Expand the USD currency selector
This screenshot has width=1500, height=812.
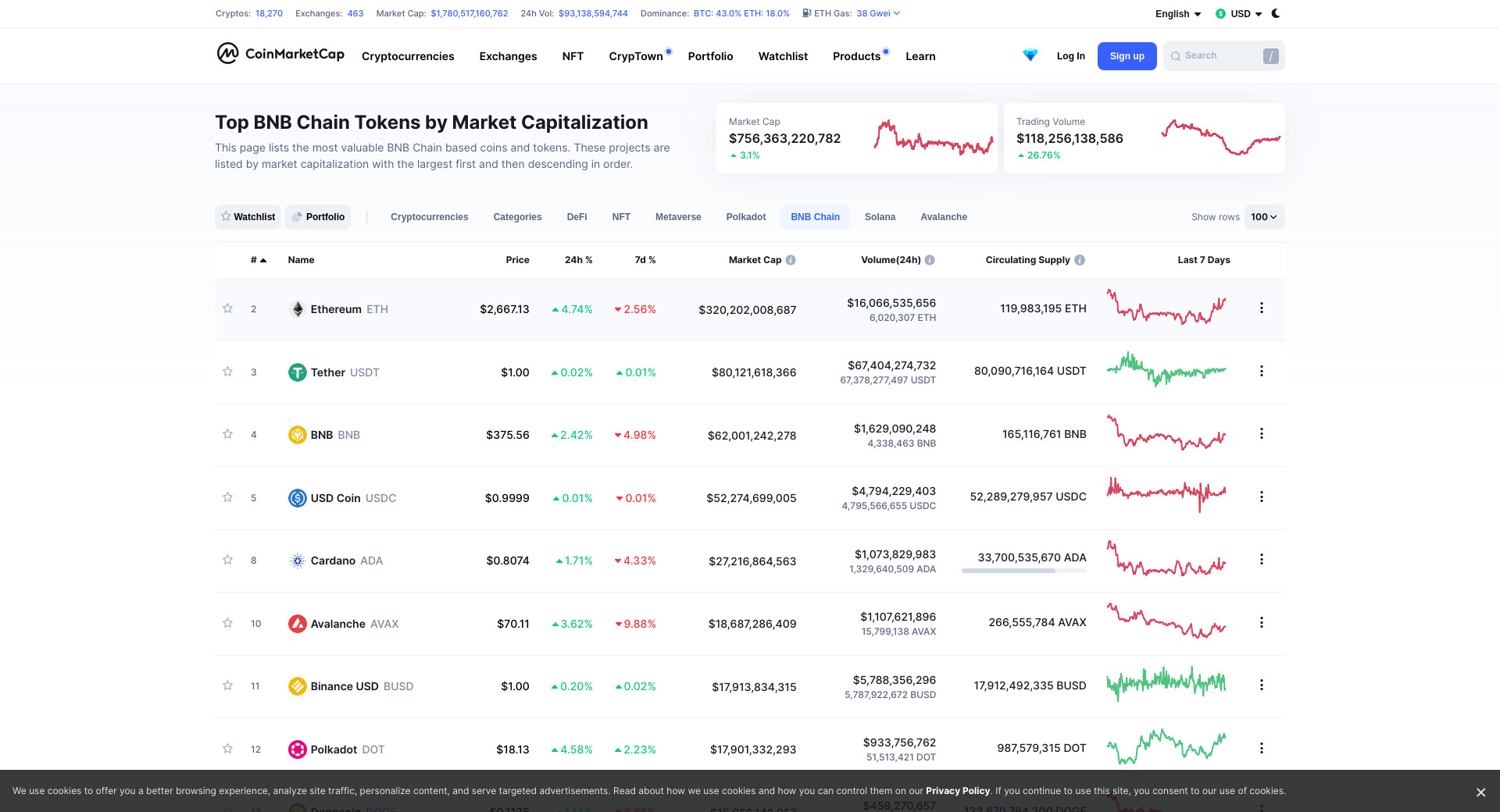(x=1239, y=14)
